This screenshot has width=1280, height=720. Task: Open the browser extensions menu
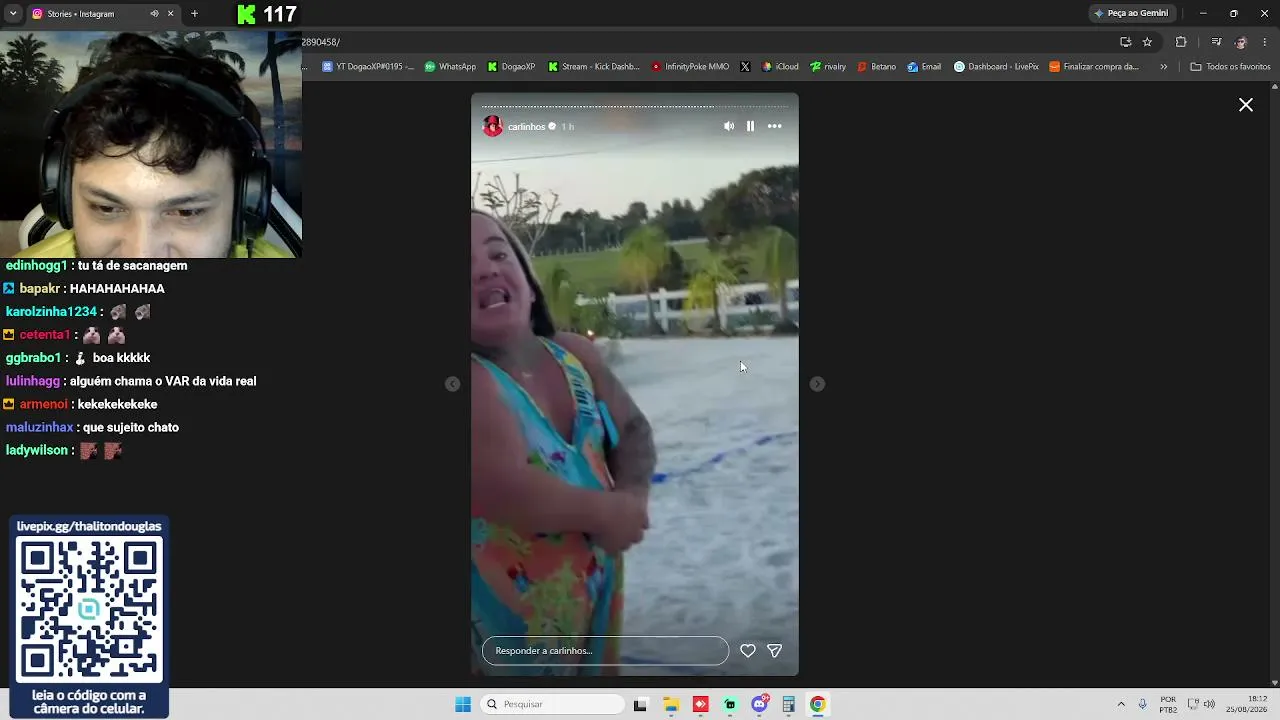[1181, 42]
